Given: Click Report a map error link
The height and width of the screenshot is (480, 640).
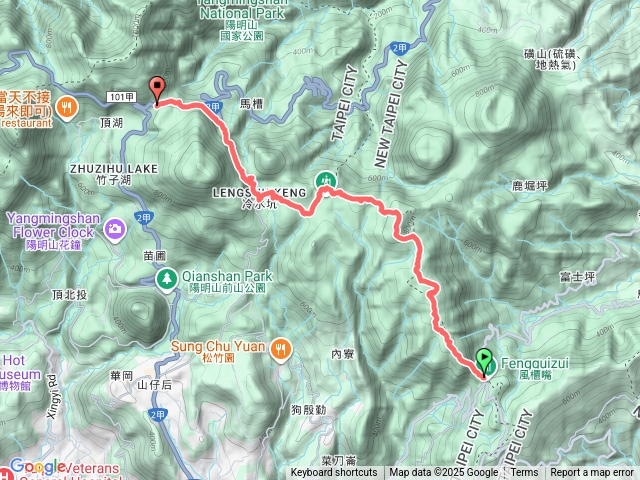Looking at the screenshot, I should click(592, 473).
